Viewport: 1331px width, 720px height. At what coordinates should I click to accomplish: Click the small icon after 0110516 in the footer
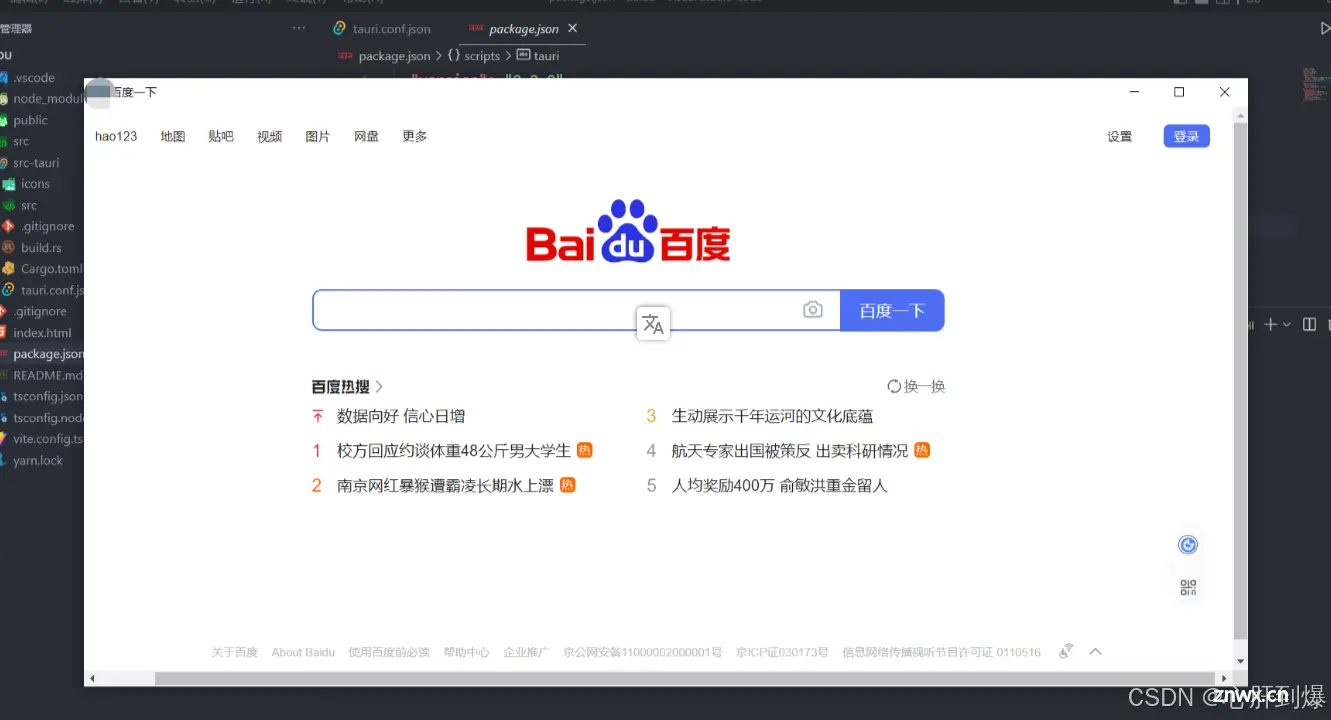[1066, 651]
